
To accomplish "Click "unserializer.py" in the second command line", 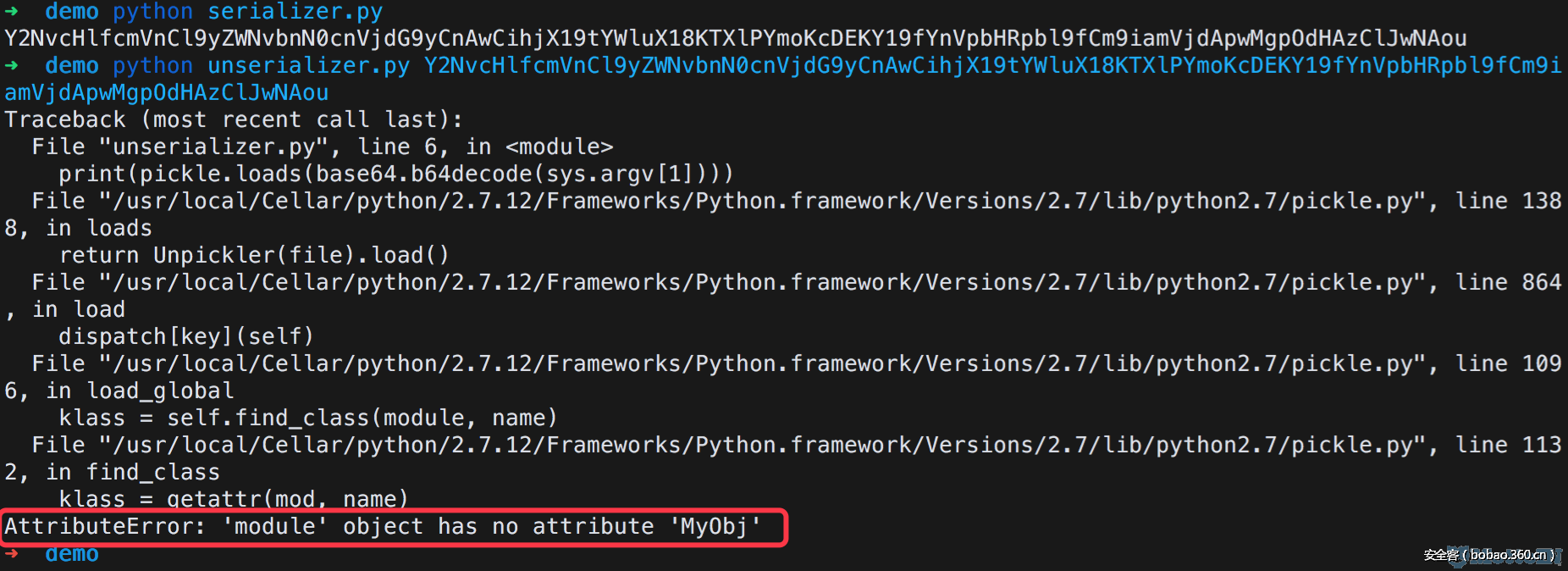I will click(x=308, y=65).
